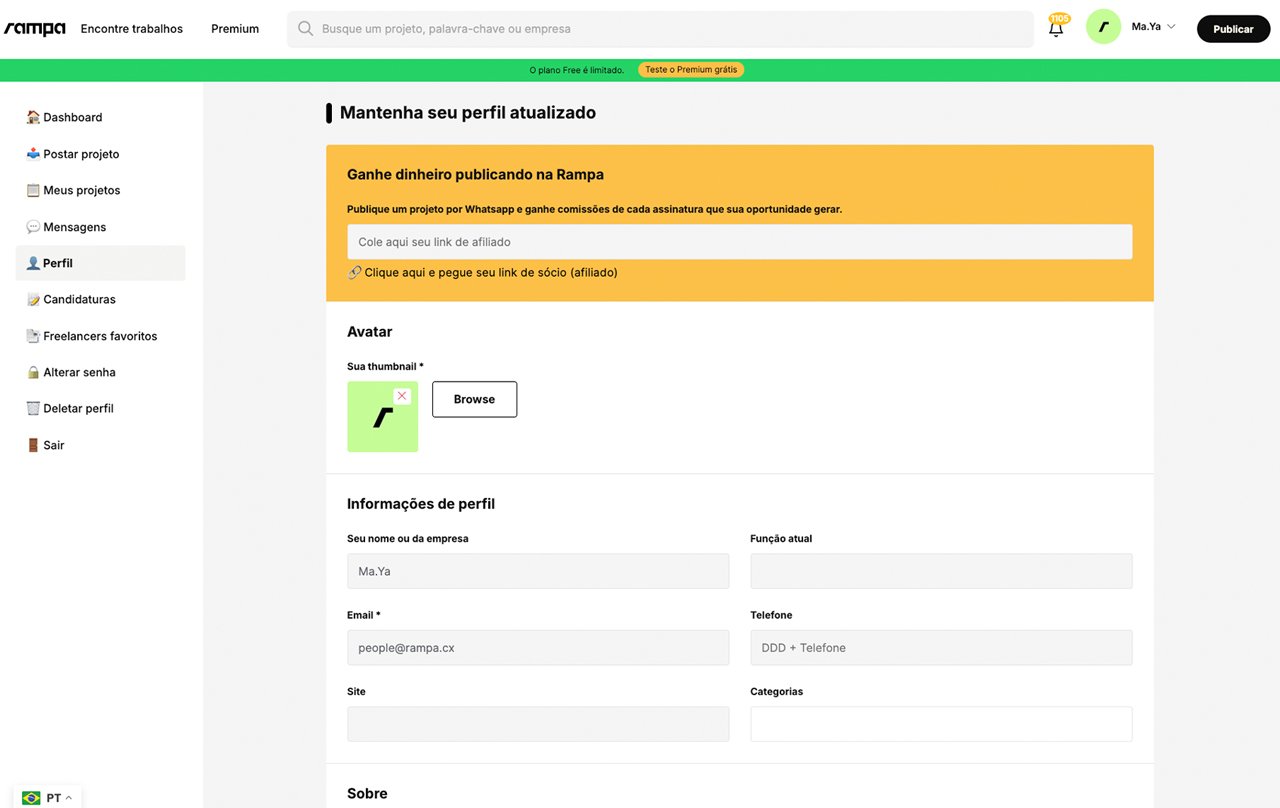Open the Categorias selection field

coord(940,724)
